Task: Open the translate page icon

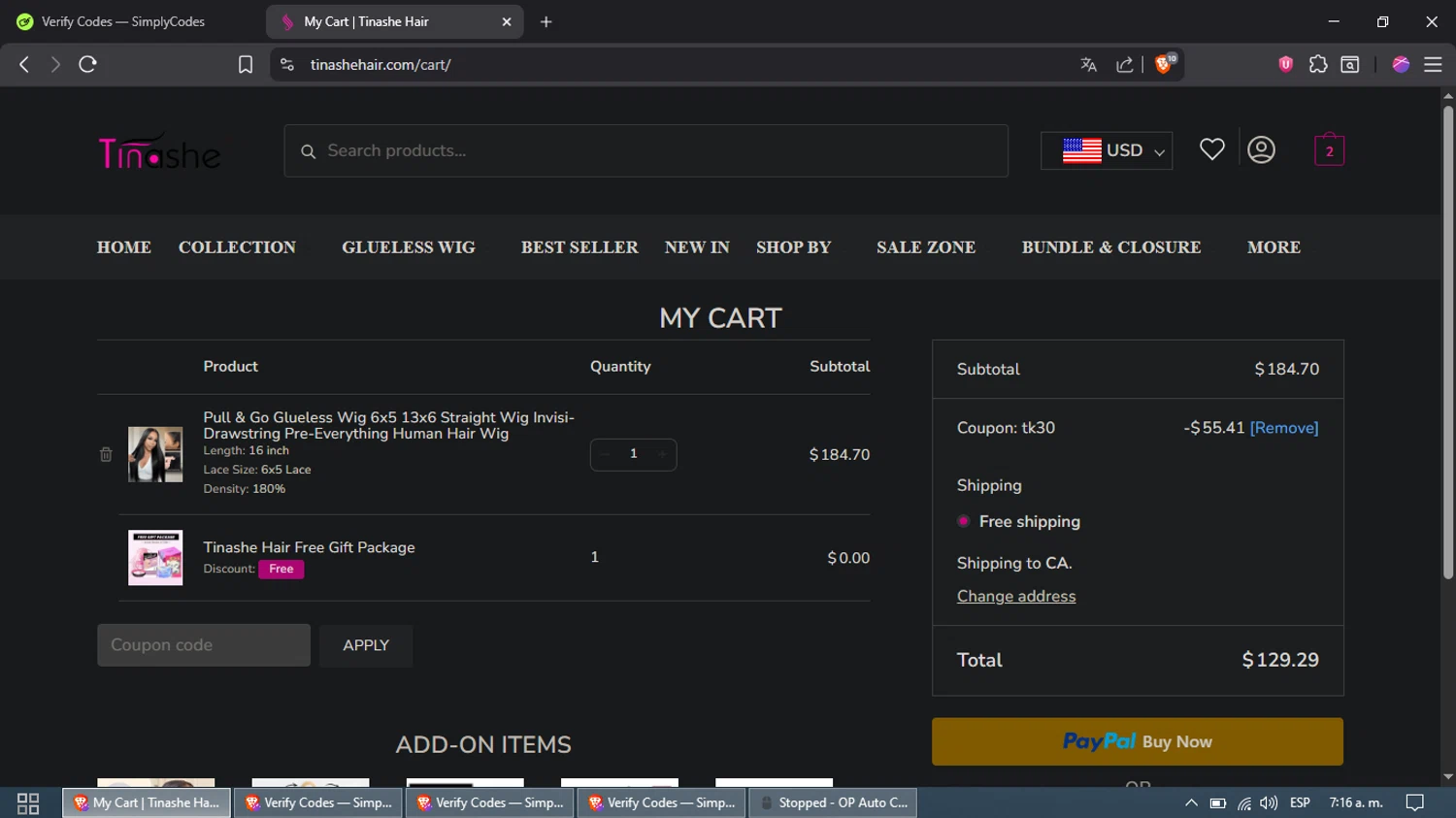Action: pos(1088,64)
